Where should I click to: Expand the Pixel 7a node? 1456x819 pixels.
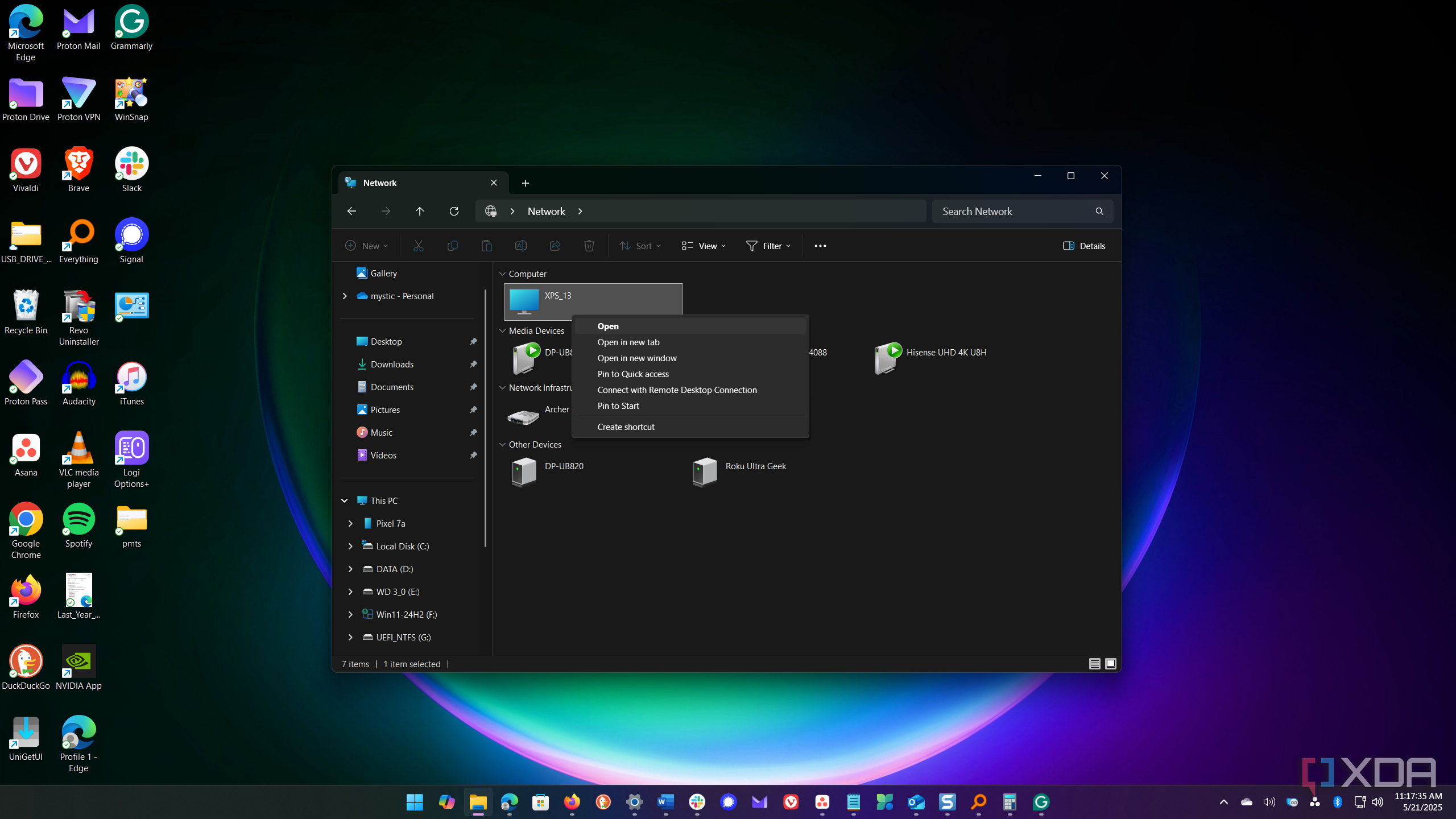tap(350, 523)
